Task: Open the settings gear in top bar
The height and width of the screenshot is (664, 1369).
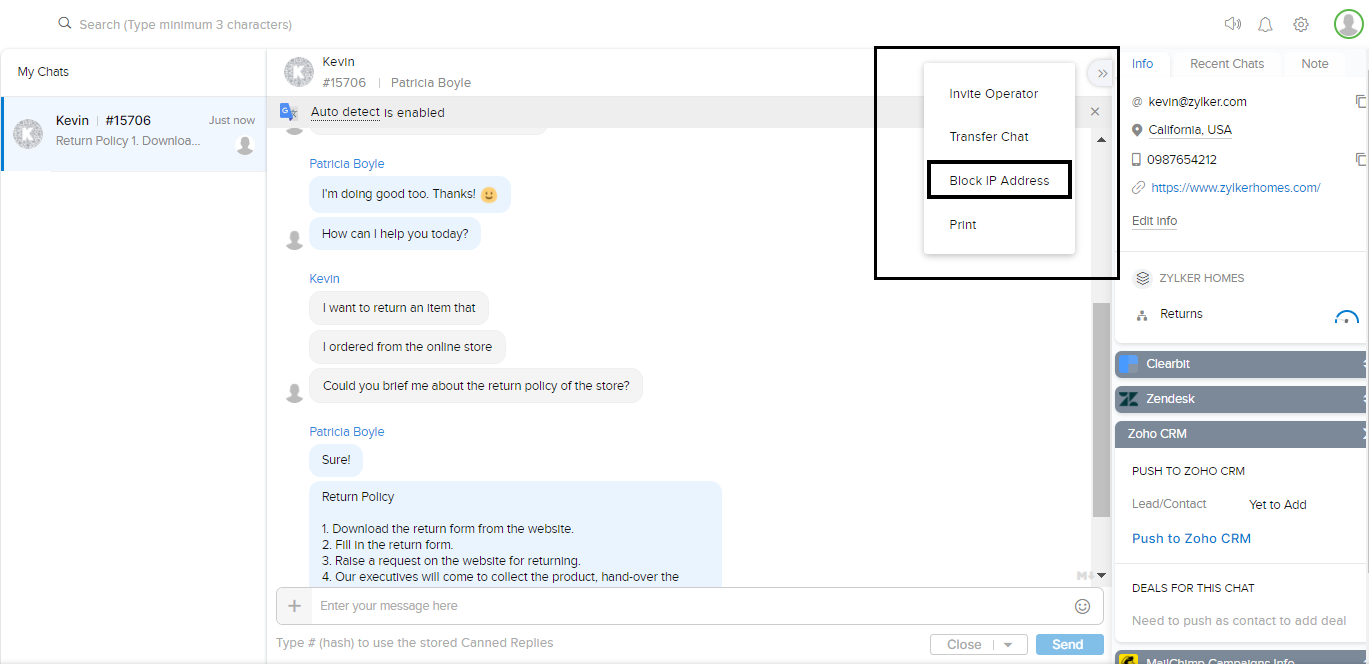Action: (x=1301, y=24)
